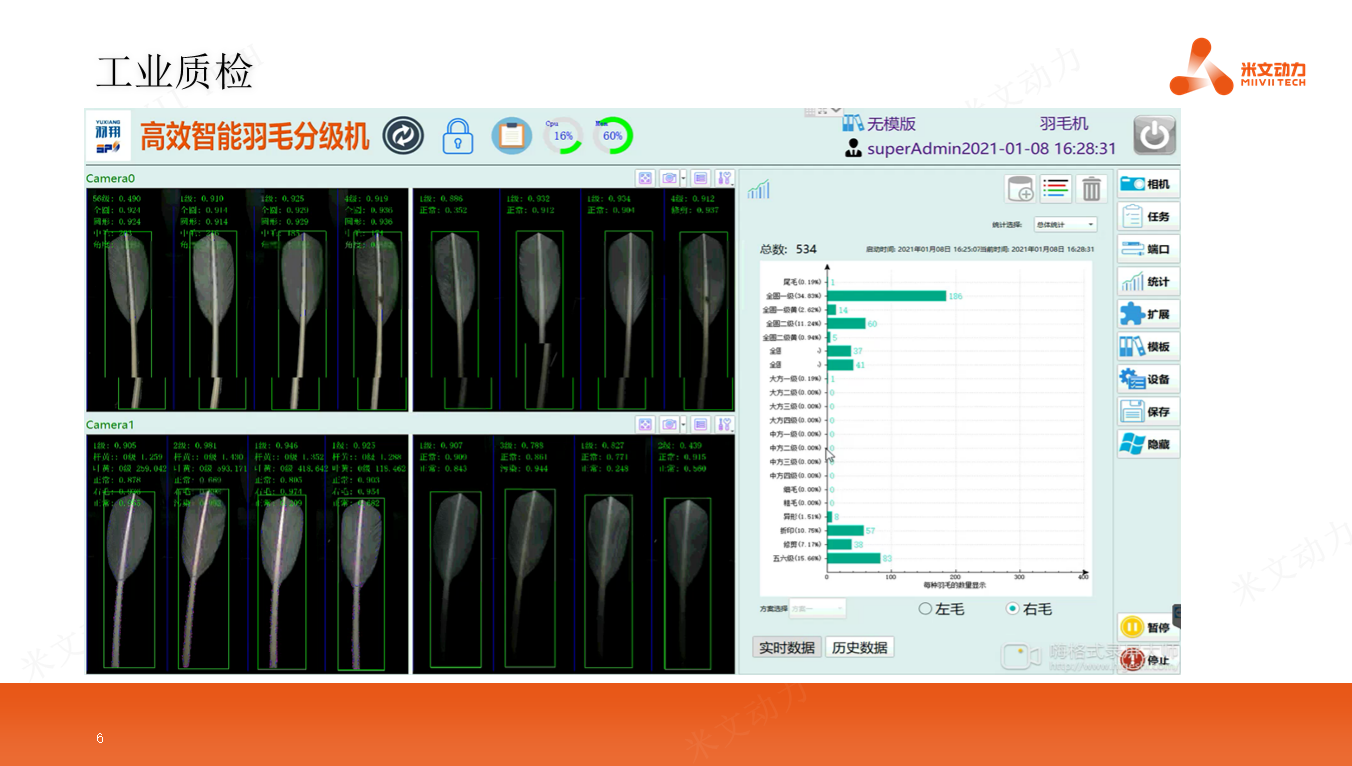
Task: Click Camera1 fit-to-view icon
Action: point(646,425)
